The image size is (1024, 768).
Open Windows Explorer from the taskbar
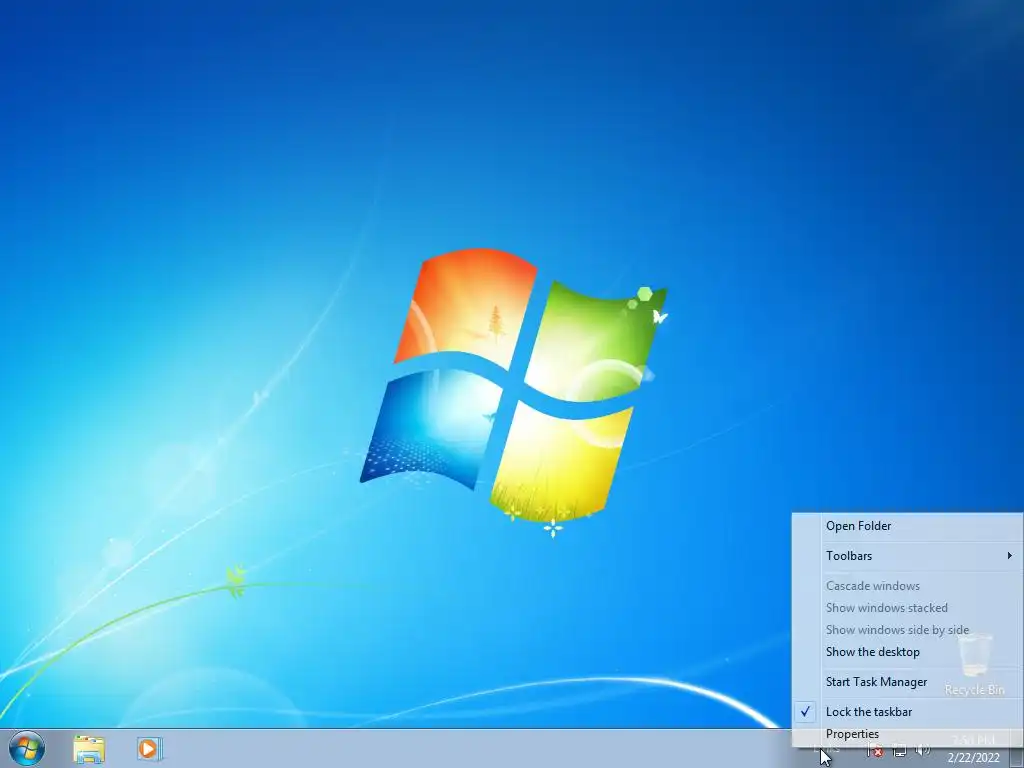coord(89,749)
